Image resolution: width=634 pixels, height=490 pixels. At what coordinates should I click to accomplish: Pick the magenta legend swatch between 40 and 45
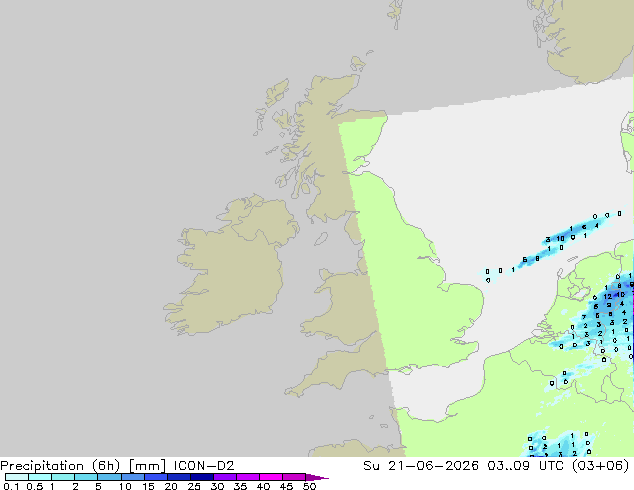(271, 477)
